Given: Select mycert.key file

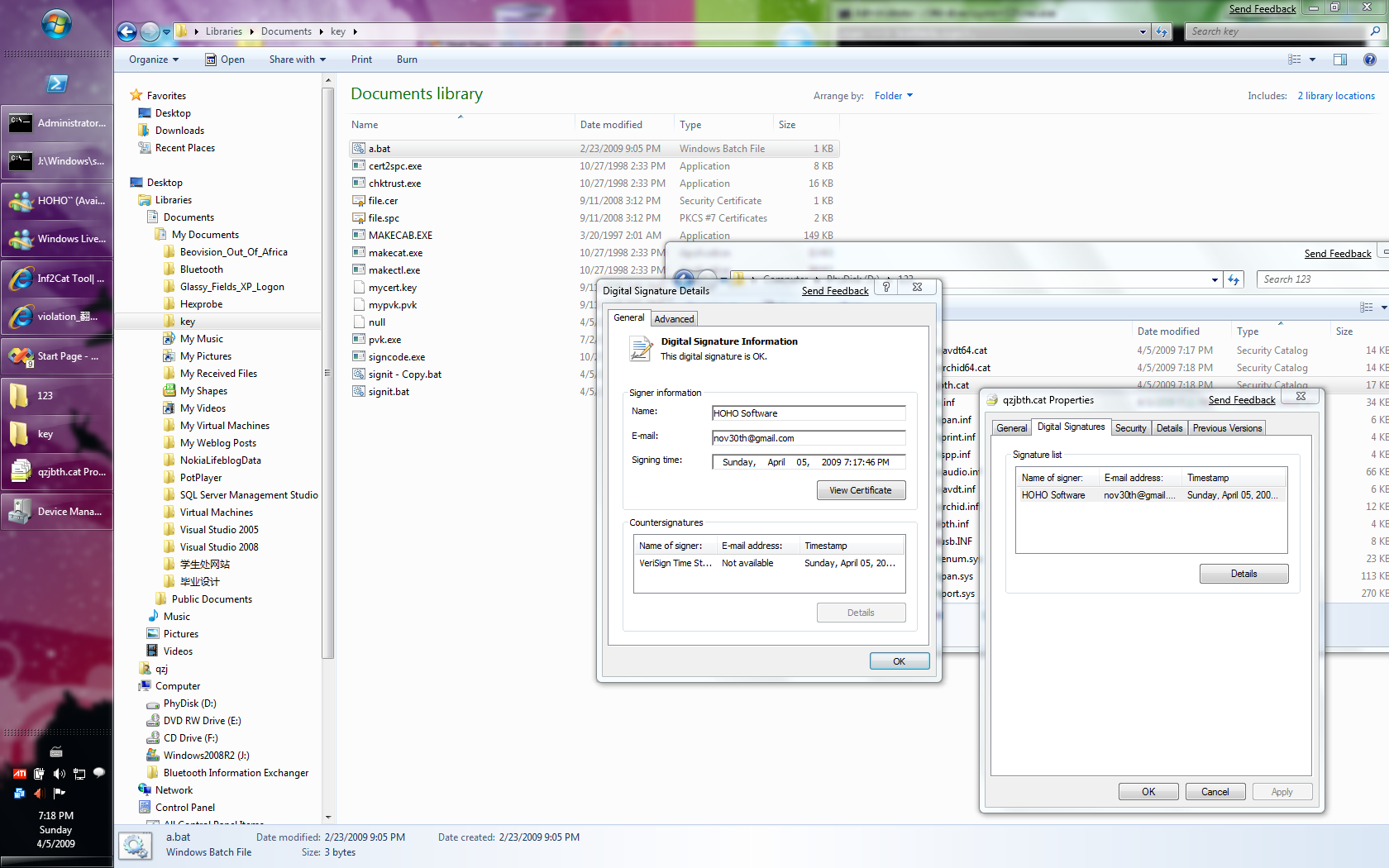Looking at the screenshot, I should [x=392, y=288].
